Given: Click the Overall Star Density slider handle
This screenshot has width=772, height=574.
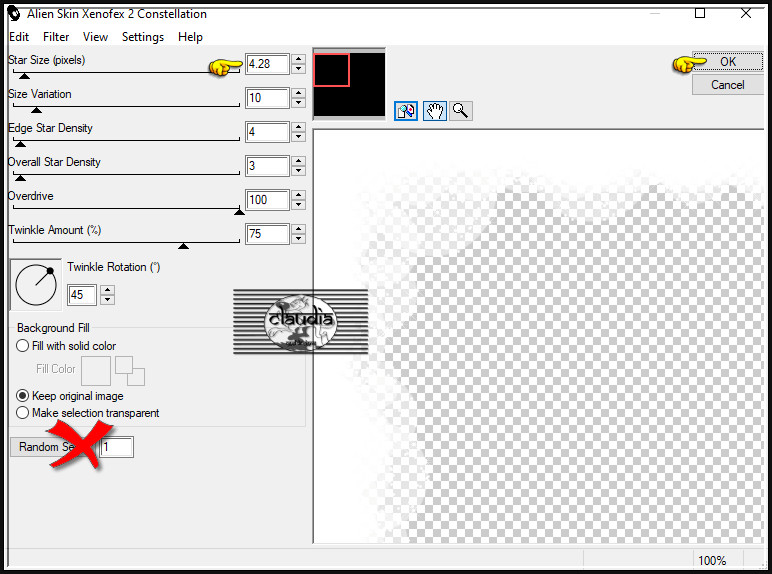Looking at the screenshot, I should click(20, 178).
